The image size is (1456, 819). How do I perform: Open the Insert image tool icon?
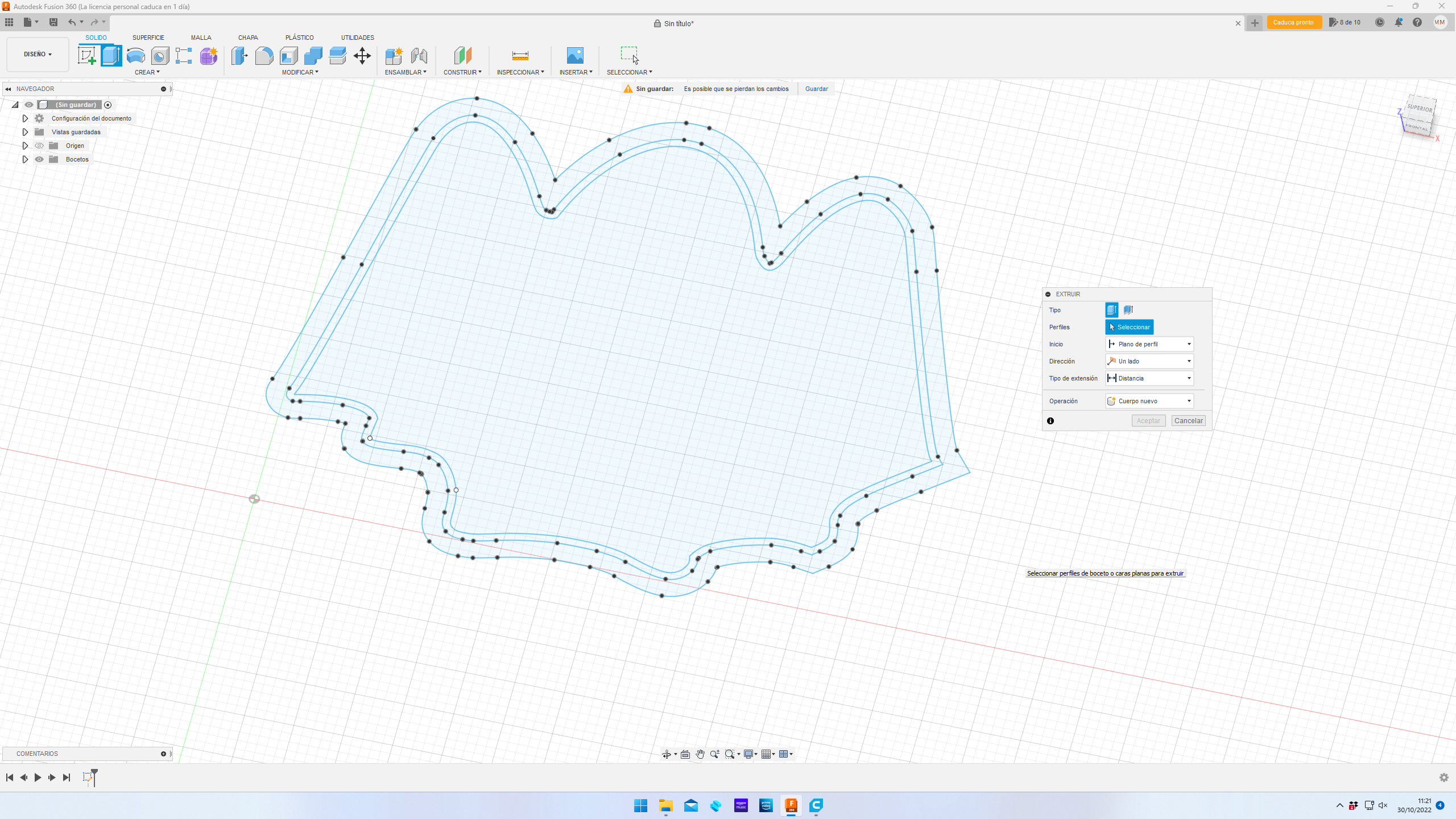[x=575, y=56]
